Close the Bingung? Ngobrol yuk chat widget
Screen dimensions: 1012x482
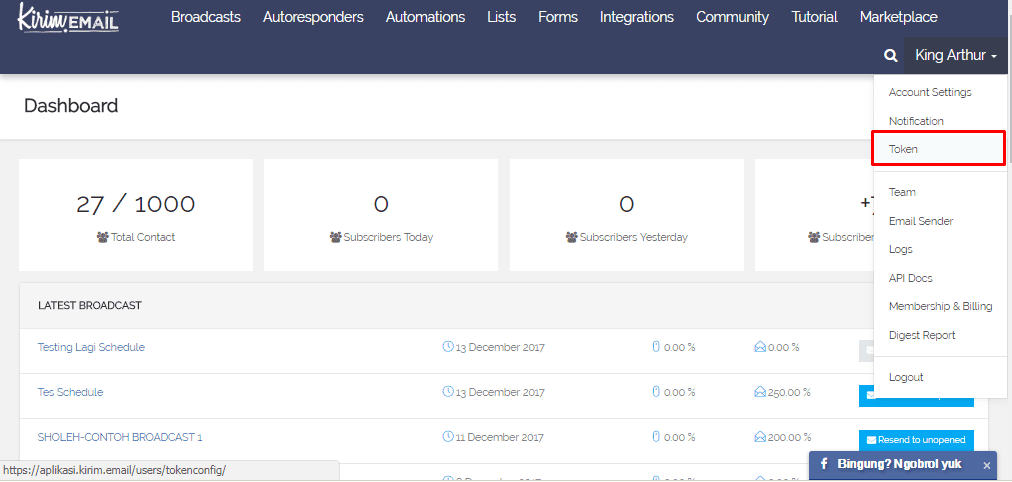point(986,466)
